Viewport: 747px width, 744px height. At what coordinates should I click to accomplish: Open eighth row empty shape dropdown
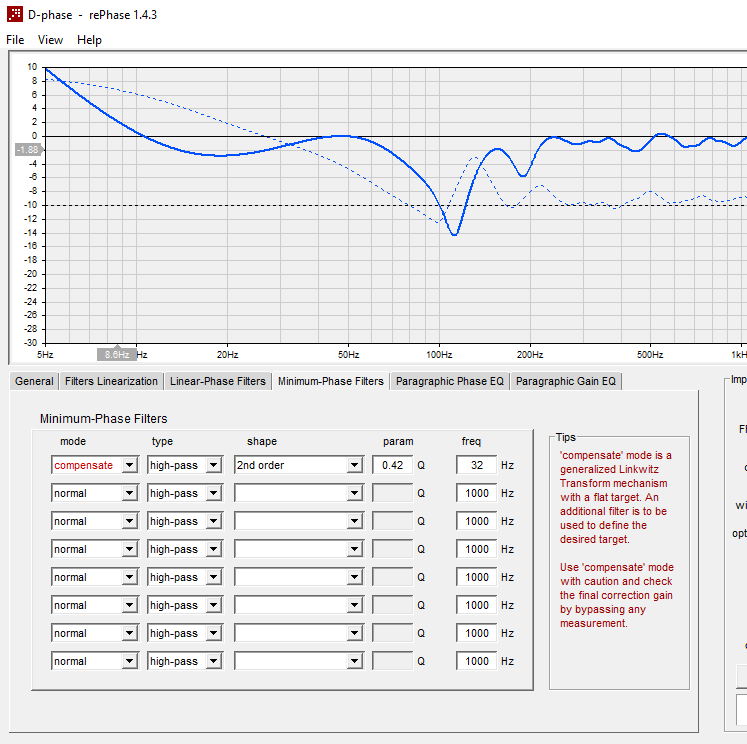pyautogui.click(x=299, y=661)
